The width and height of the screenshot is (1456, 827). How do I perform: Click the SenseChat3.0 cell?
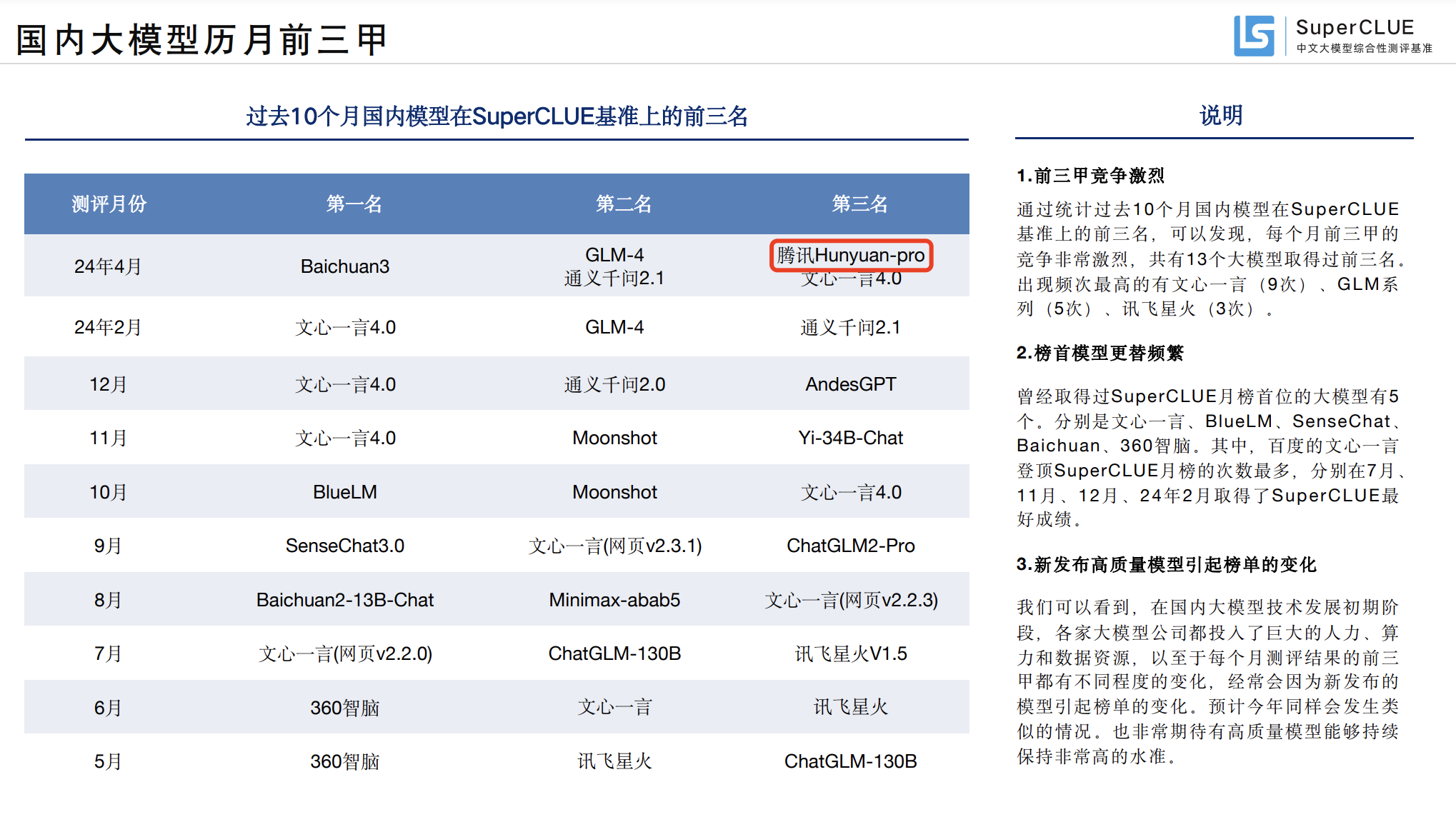click(x=344, y=546)
